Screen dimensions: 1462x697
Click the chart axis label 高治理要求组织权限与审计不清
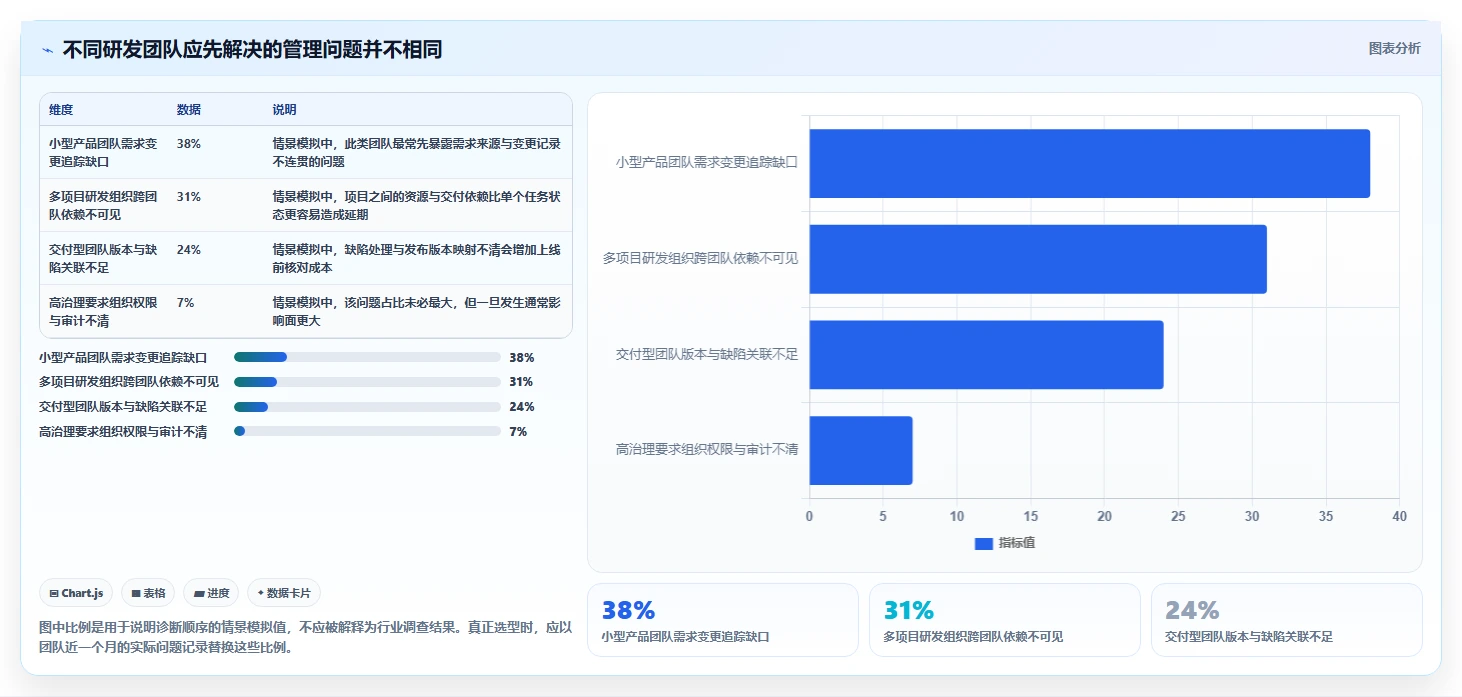[707, 450]
